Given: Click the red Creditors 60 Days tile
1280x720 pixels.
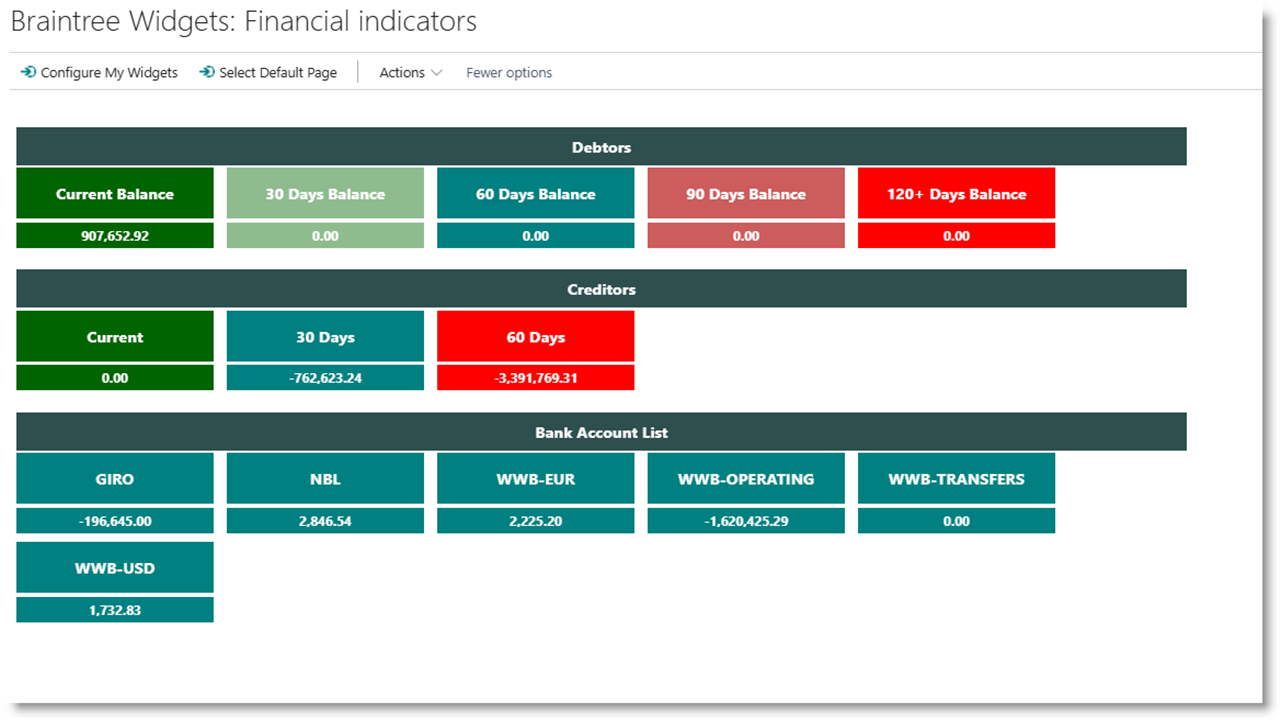Looking at the screenshot, I should coord(536,336).
